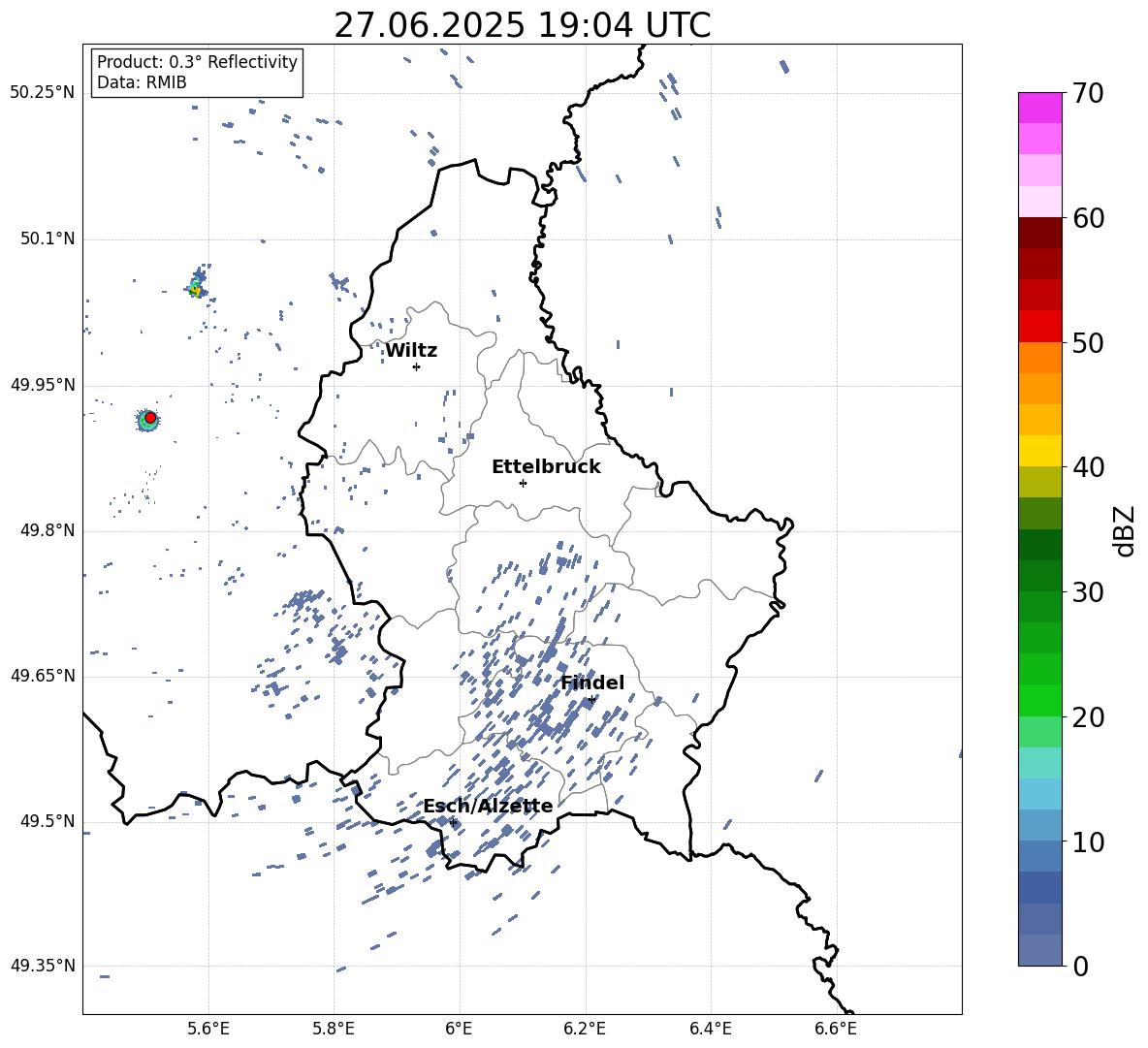The image size is (1148, 1048).
Task: Click the red high-reflectivity dot near 49.92°N
Action: 150,418
